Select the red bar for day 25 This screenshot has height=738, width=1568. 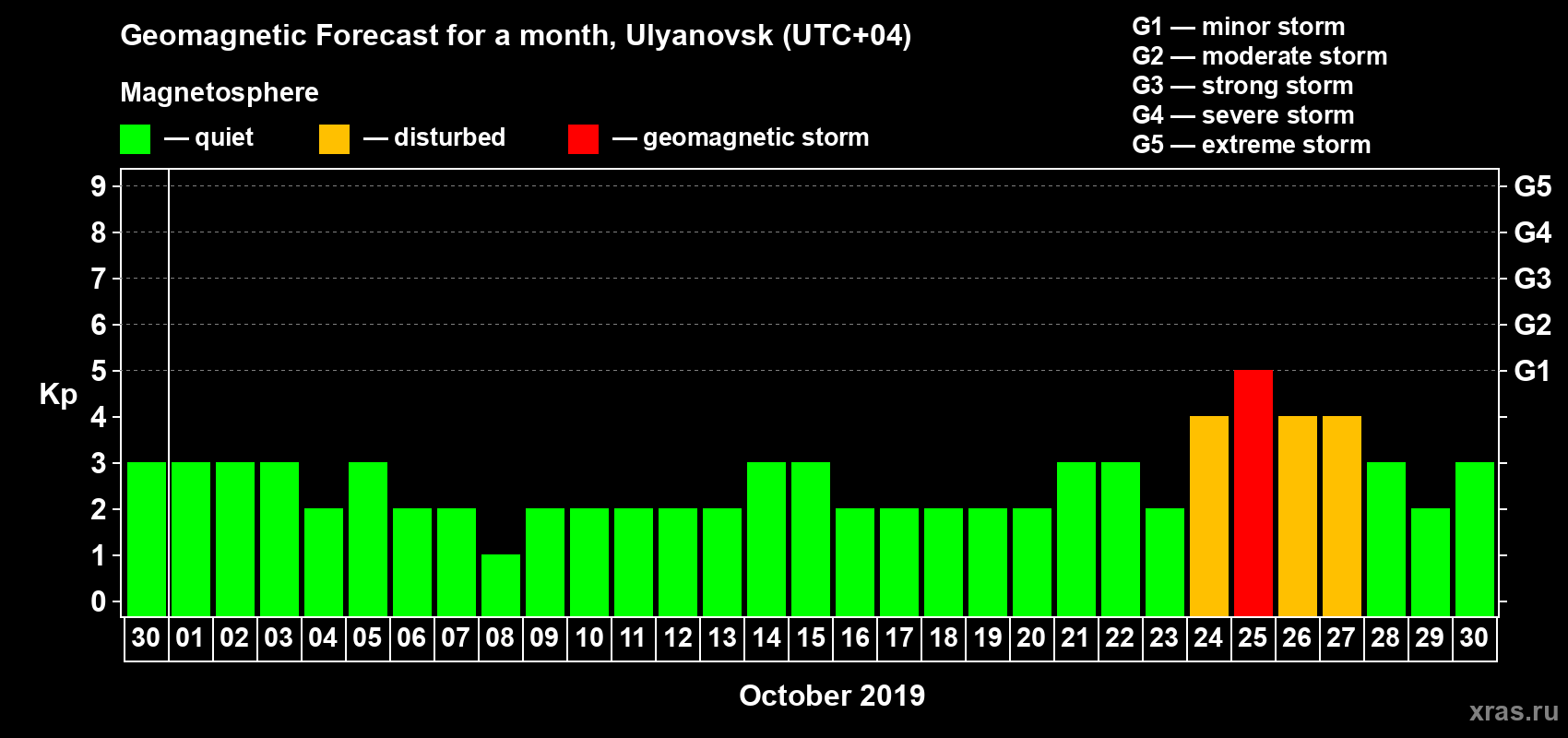tap(1253, 494)
